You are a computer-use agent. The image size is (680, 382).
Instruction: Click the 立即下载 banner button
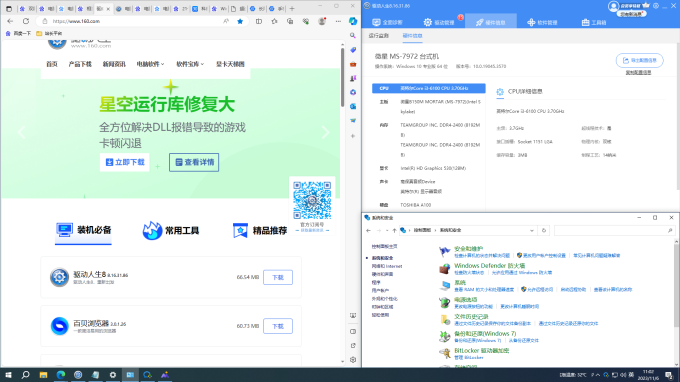point(125,162)
